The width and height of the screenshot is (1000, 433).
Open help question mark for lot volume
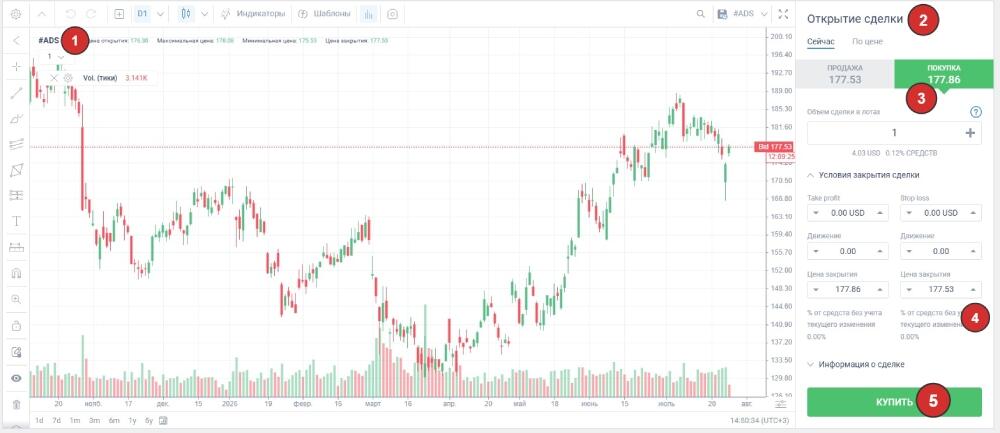click(976, 112)
